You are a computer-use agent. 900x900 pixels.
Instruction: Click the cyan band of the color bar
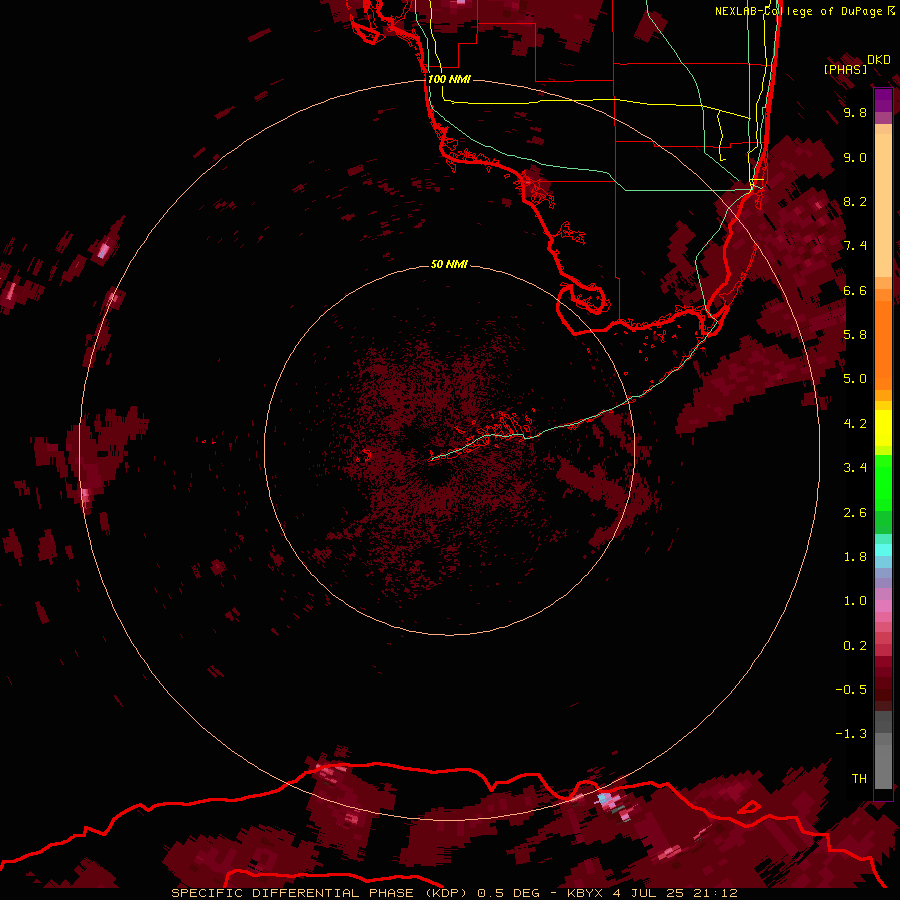point(883,549)
